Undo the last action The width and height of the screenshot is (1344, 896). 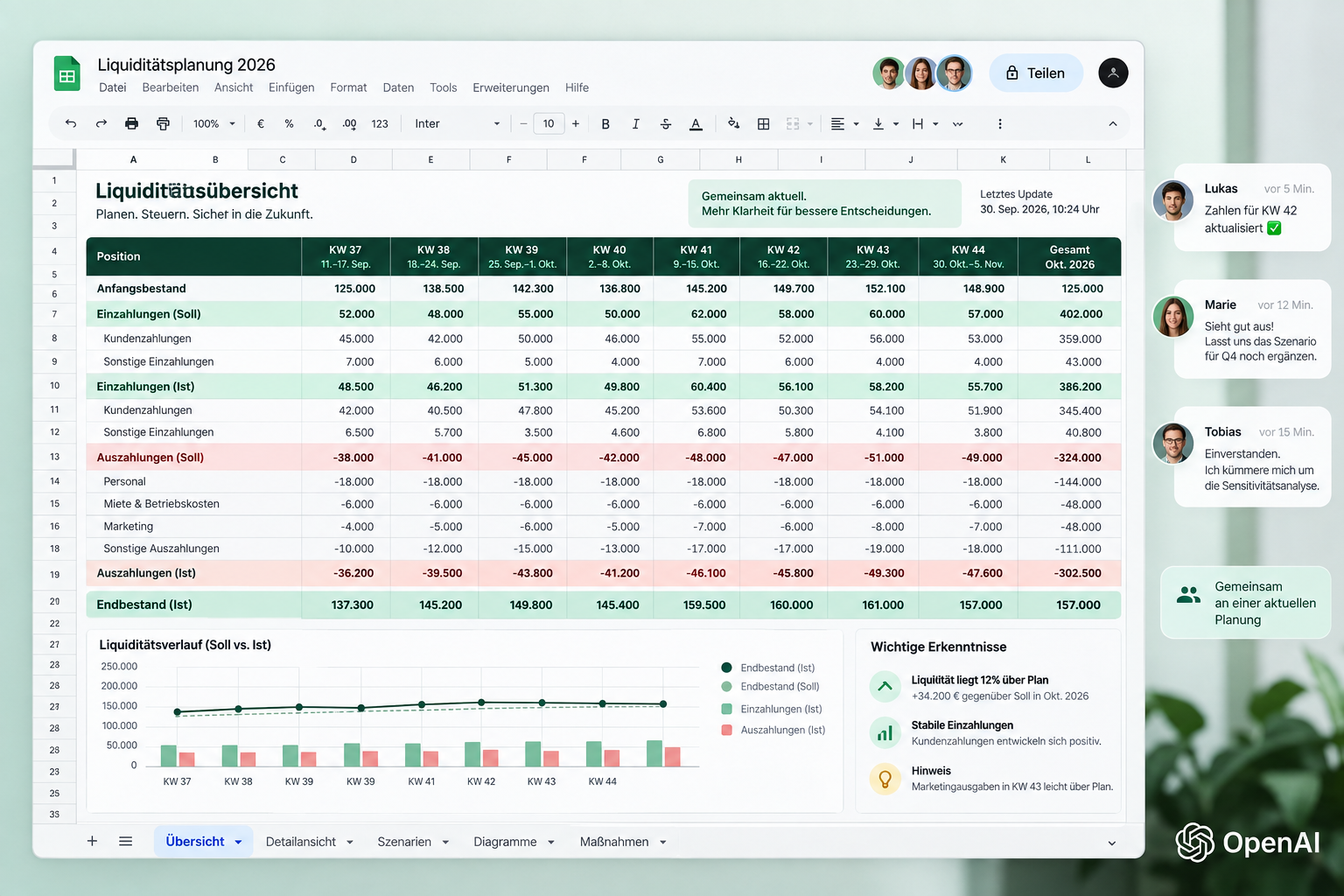click(71, 123)
